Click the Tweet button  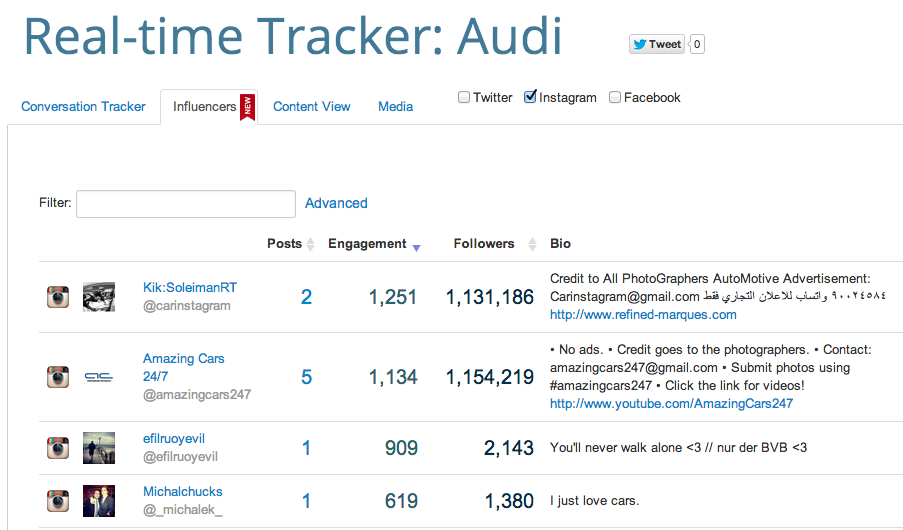click(x=657, y=44)
